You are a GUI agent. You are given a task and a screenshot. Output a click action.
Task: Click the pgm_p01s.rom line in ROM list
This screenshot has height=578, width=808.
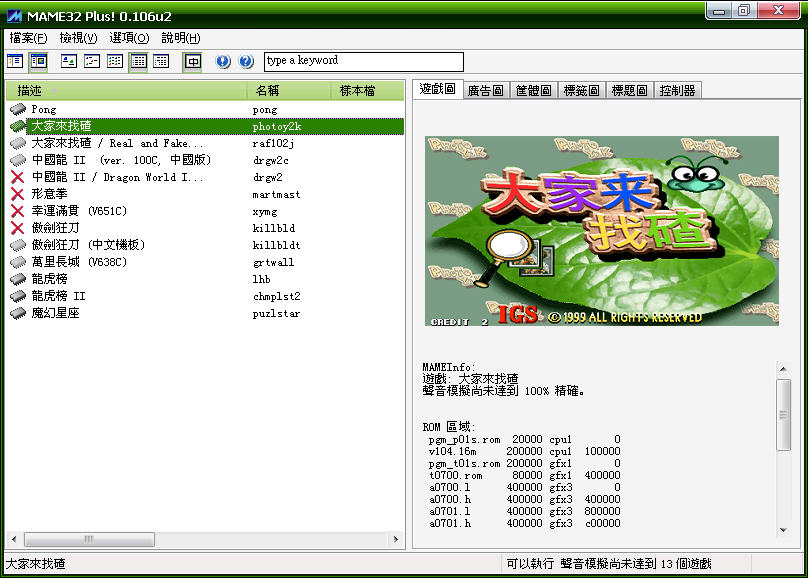pyautogui.click(x=524, y=439)
